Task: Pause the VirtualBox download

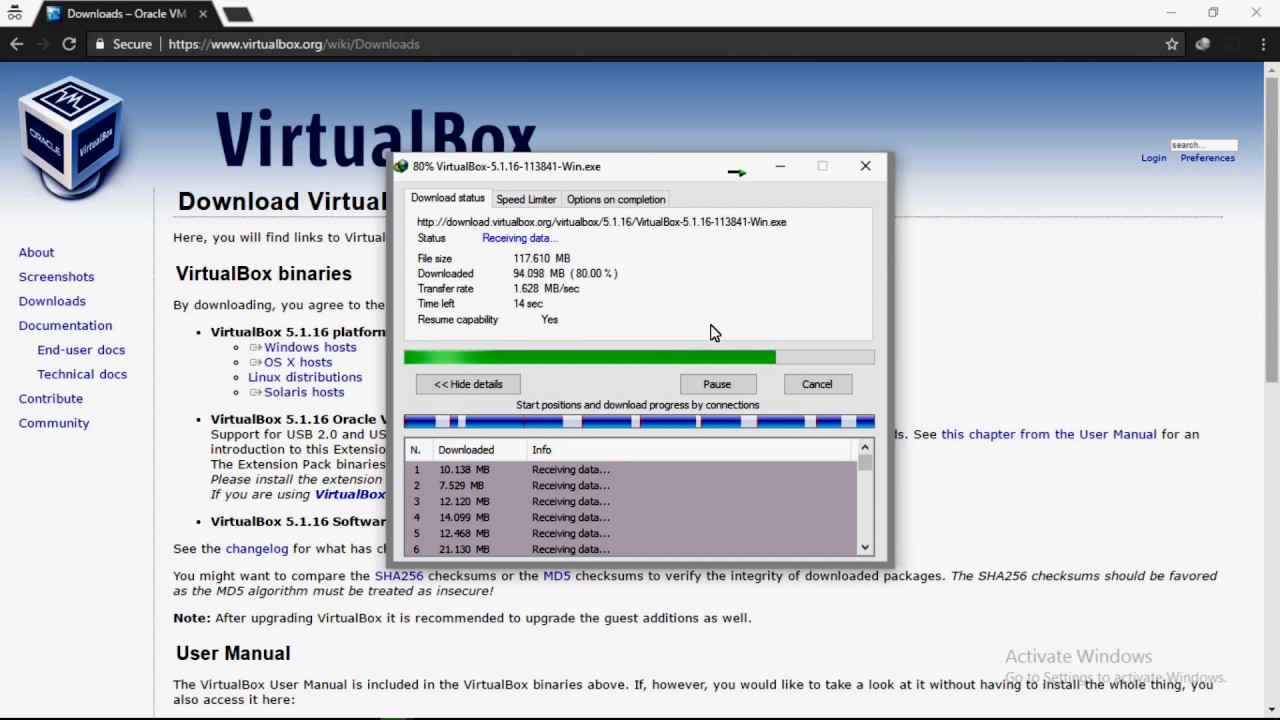Action: pyautogui.click(x=717, y=384)
